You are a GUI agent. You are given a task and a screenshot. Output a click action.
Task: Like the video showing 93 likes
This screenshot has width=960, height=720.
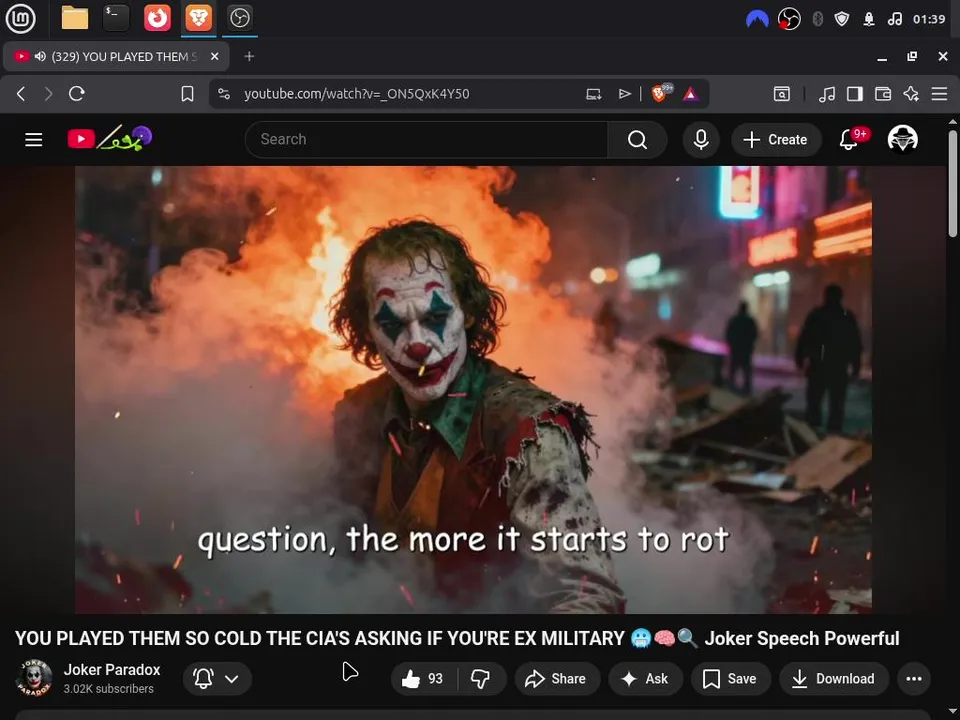424,678
